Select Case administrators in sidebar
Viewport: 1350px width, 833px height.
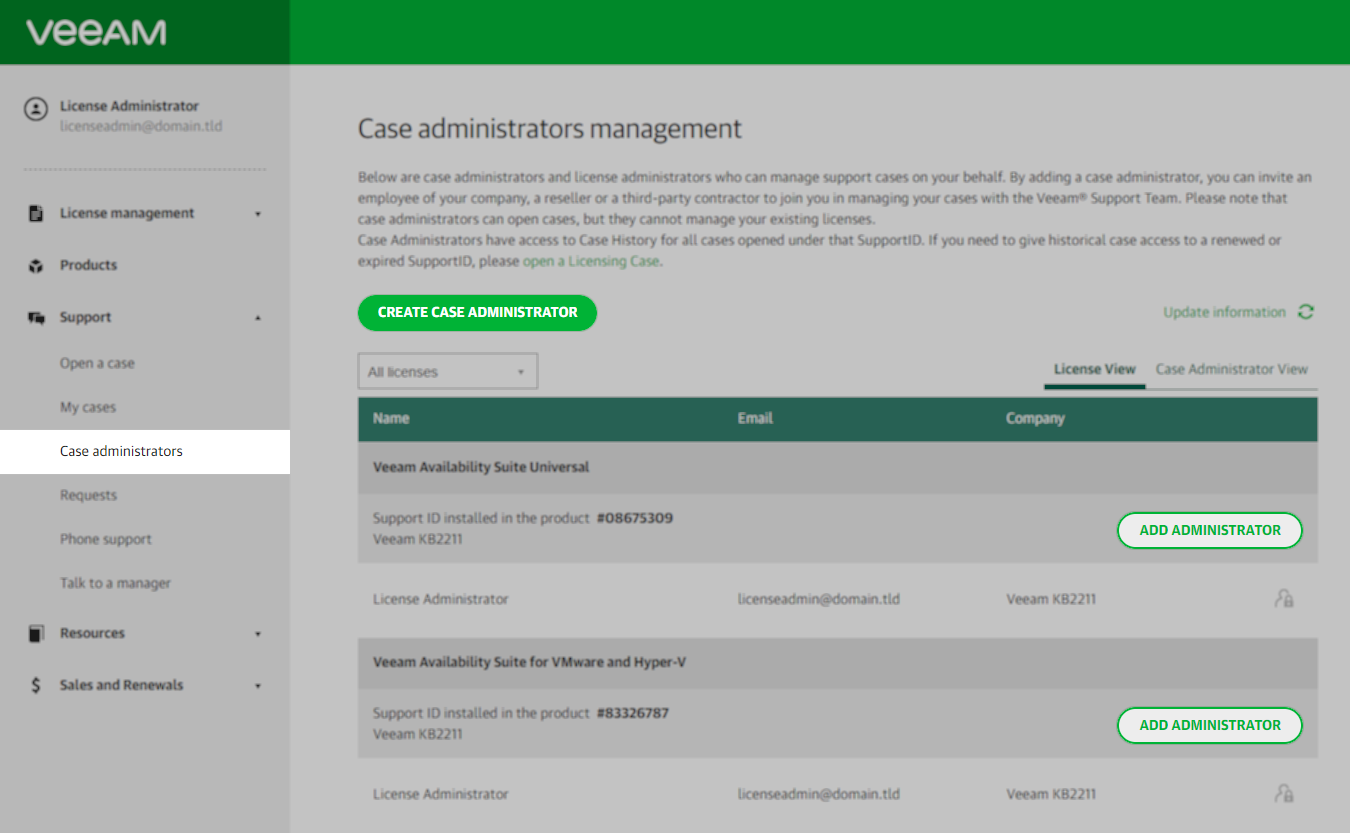tap(145, 452)
